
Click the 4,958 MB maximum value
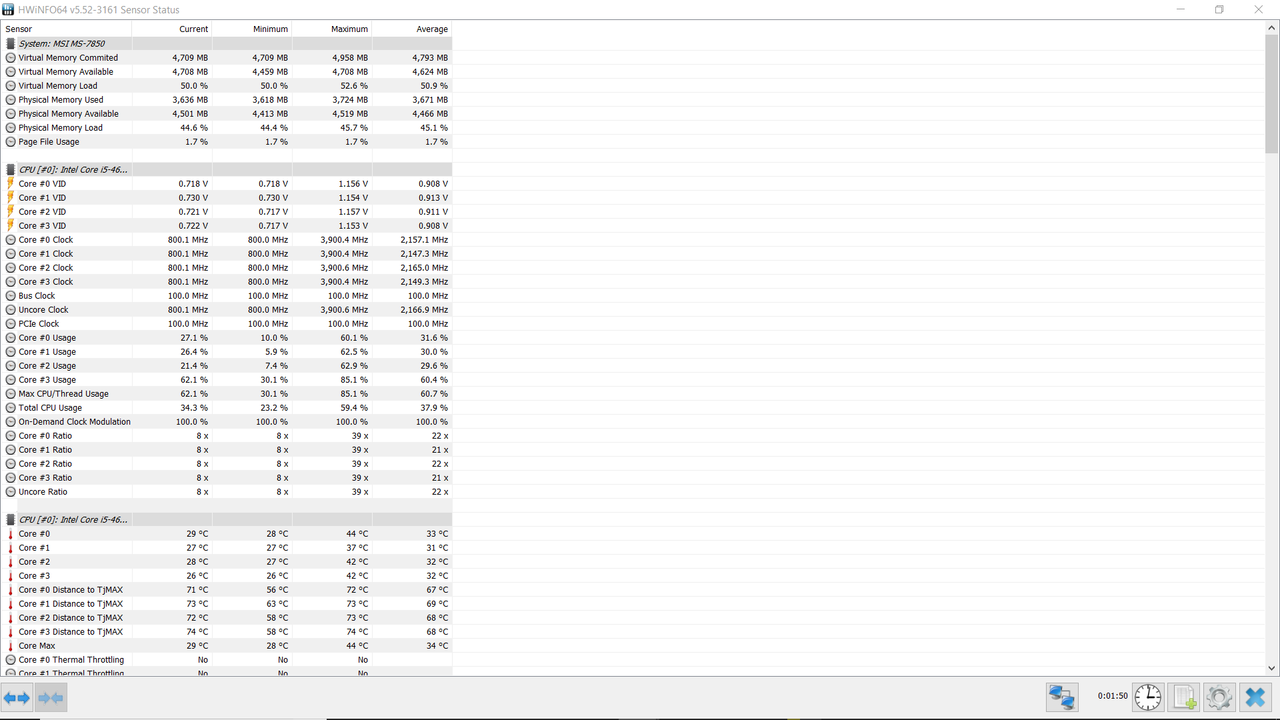[349, 58]
